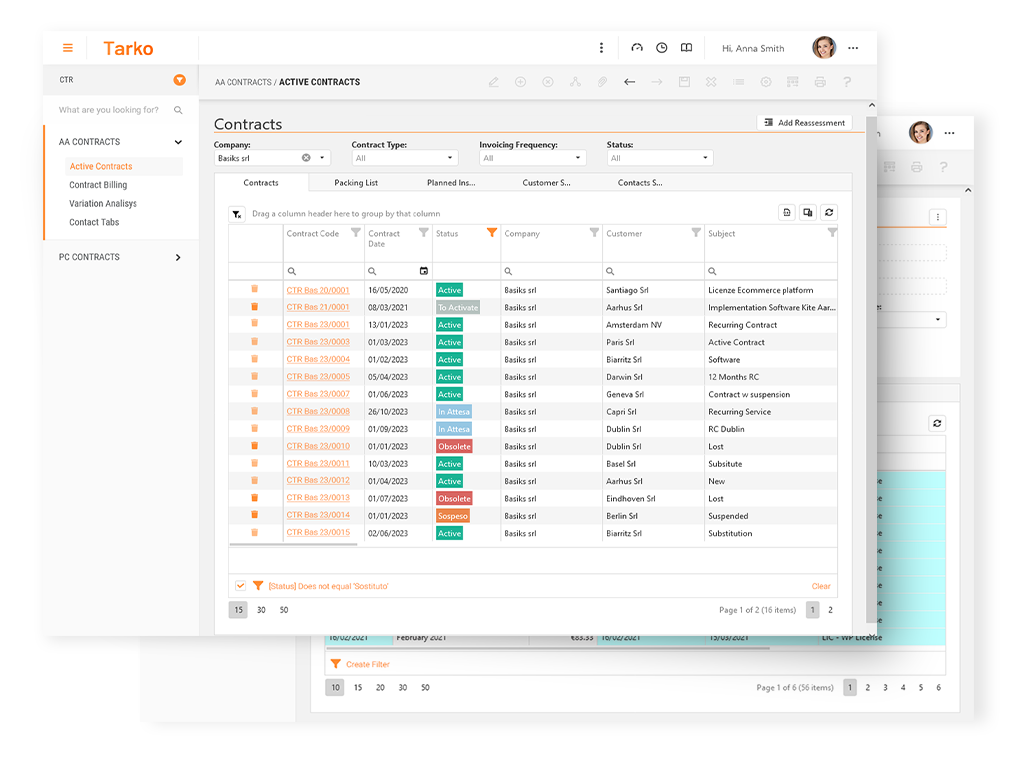Set page size to 30 rows
The height and width of the screenshot is (780, 1024).
[x=261, y=610]
